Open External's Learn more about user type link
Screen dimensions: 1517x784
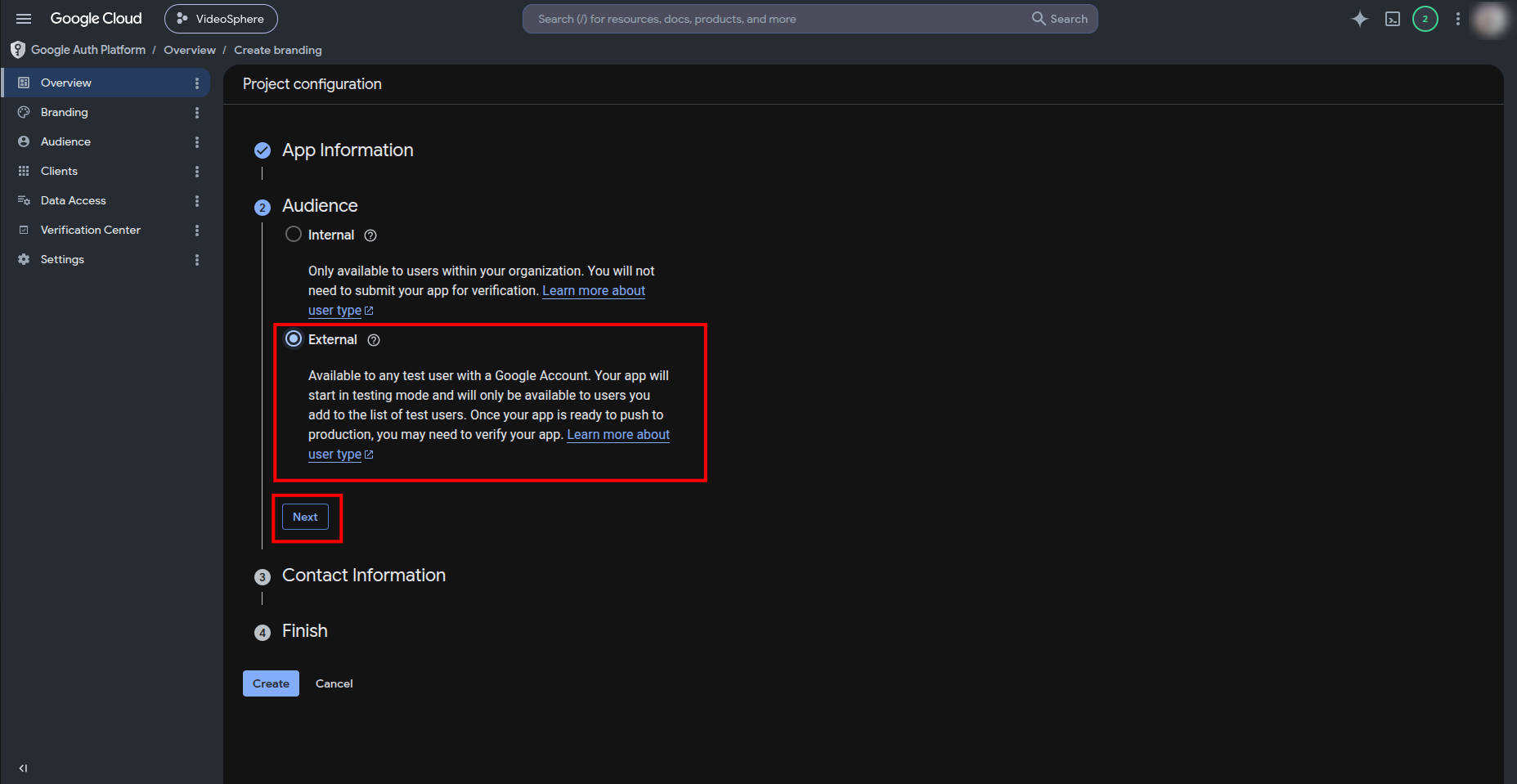(x=618, y=435)
